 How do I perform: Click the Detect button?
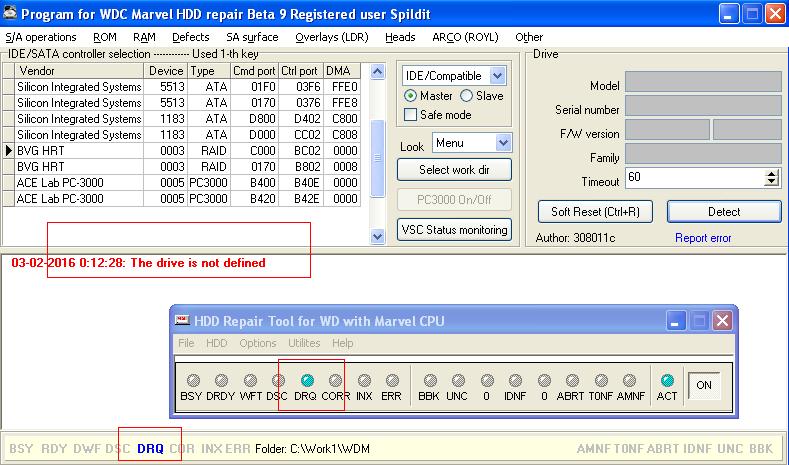pos(724,211)
